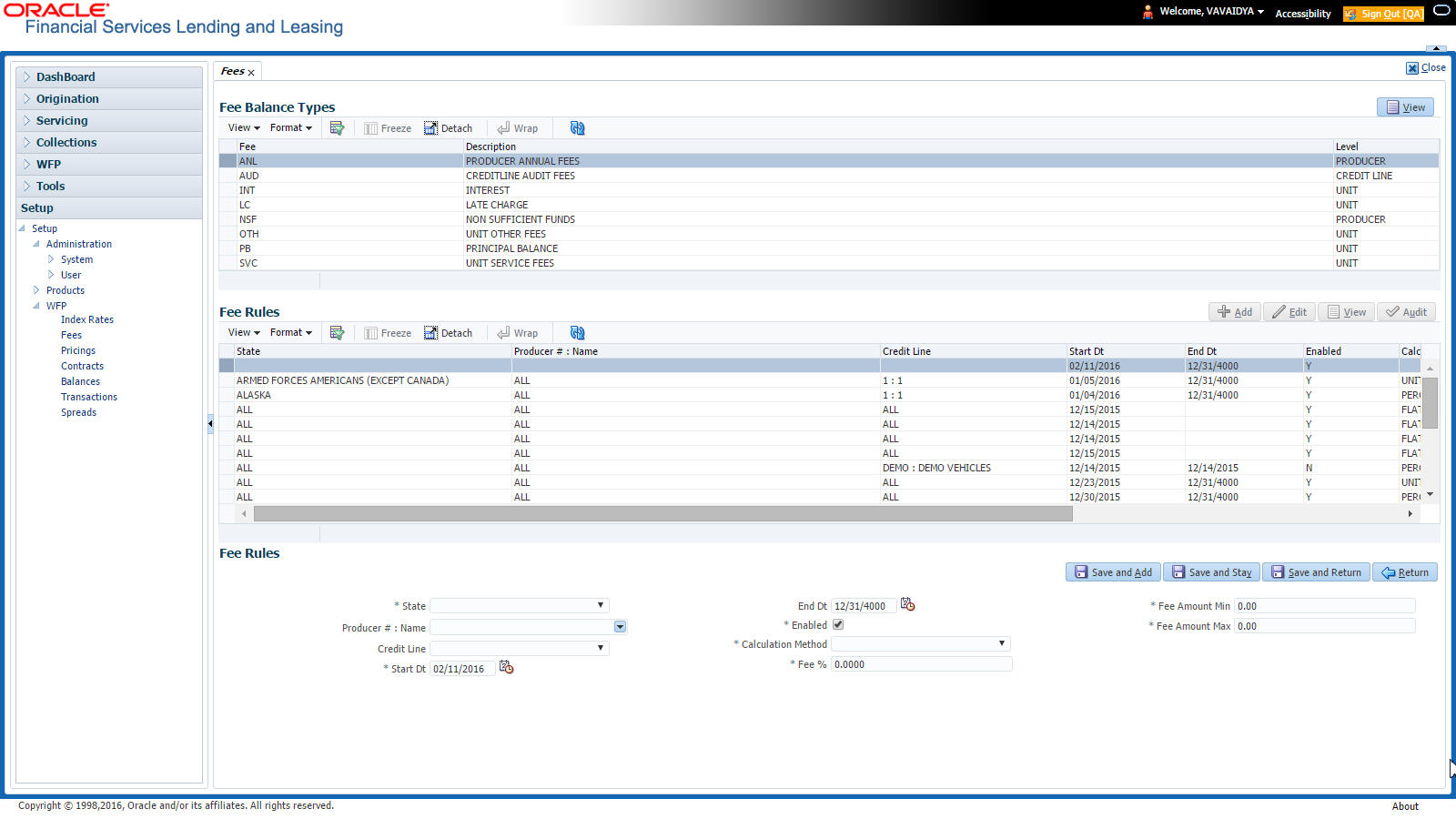Viewport: 1456px width, 819px height.
Task: Open the Accessibility link
Action: point(1303,14)
